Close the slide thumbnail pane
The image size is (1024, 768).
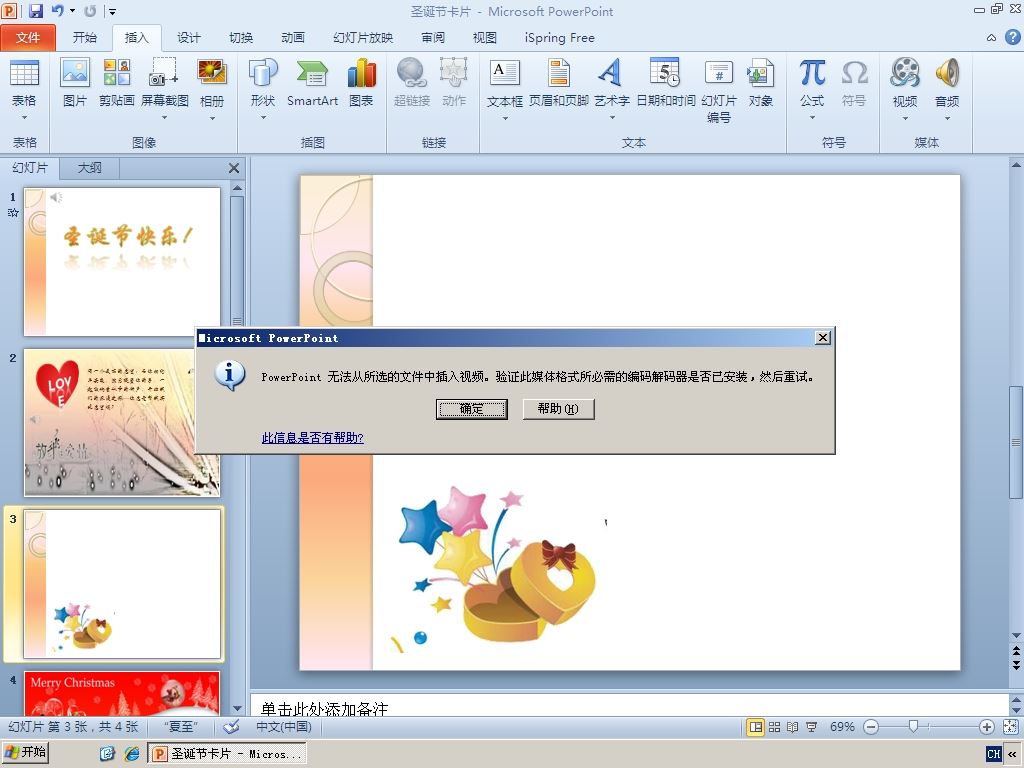tap(234, 168)
